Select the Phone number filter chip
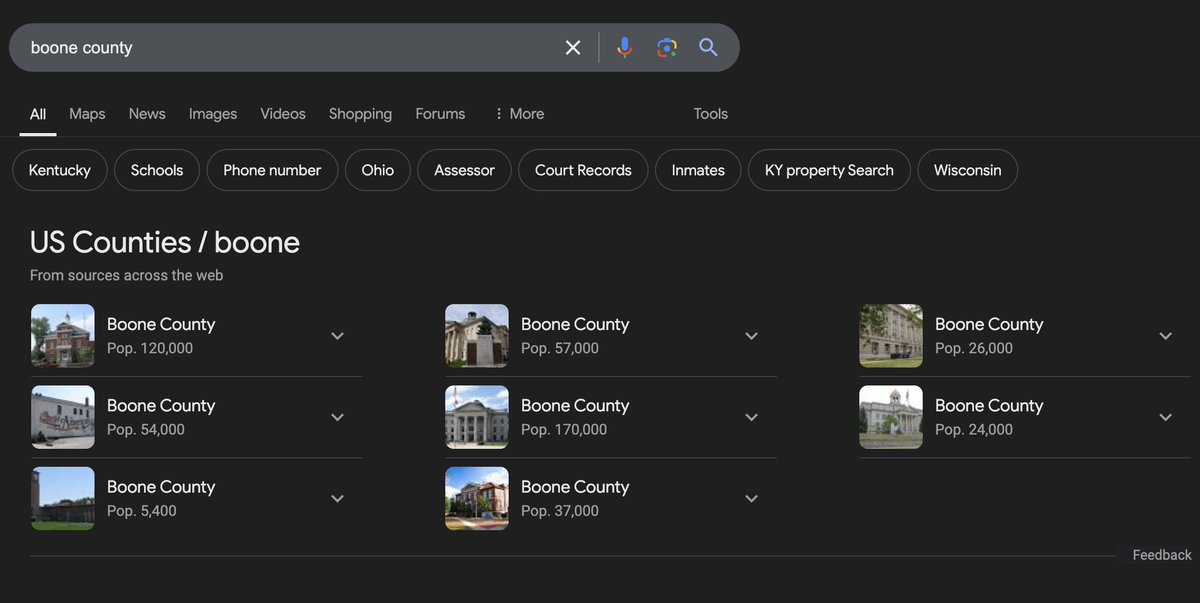Screen dimensions: 1200x603 (272, 170)
